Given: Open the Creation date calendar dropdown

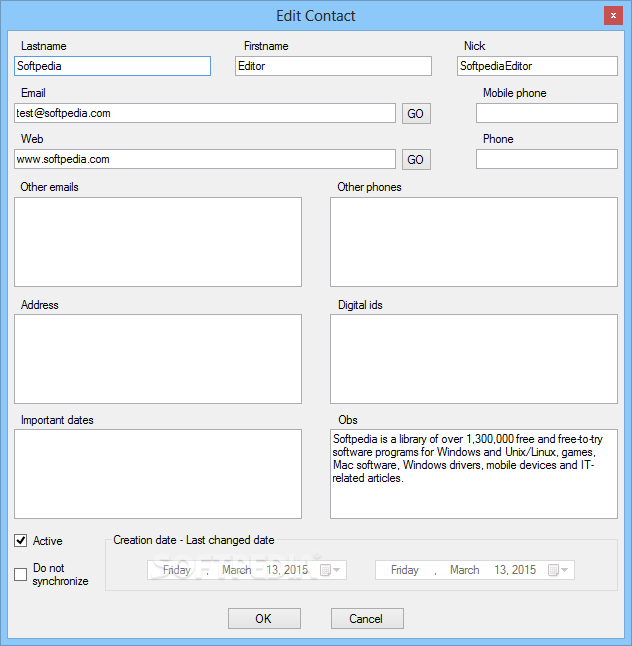Looking at the screenshot, I should (x=330, y=570).
